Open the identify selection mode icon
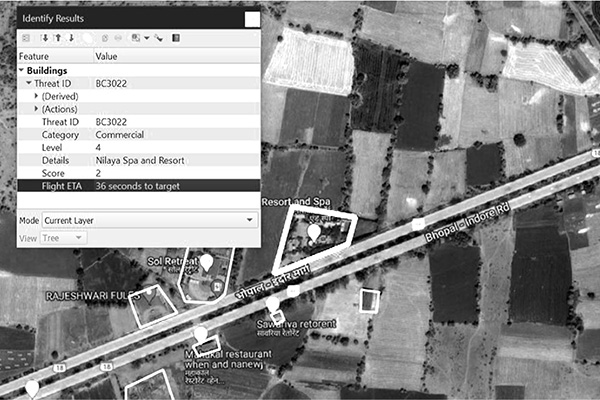Screen dimensions: 600x400 (137, 38)
